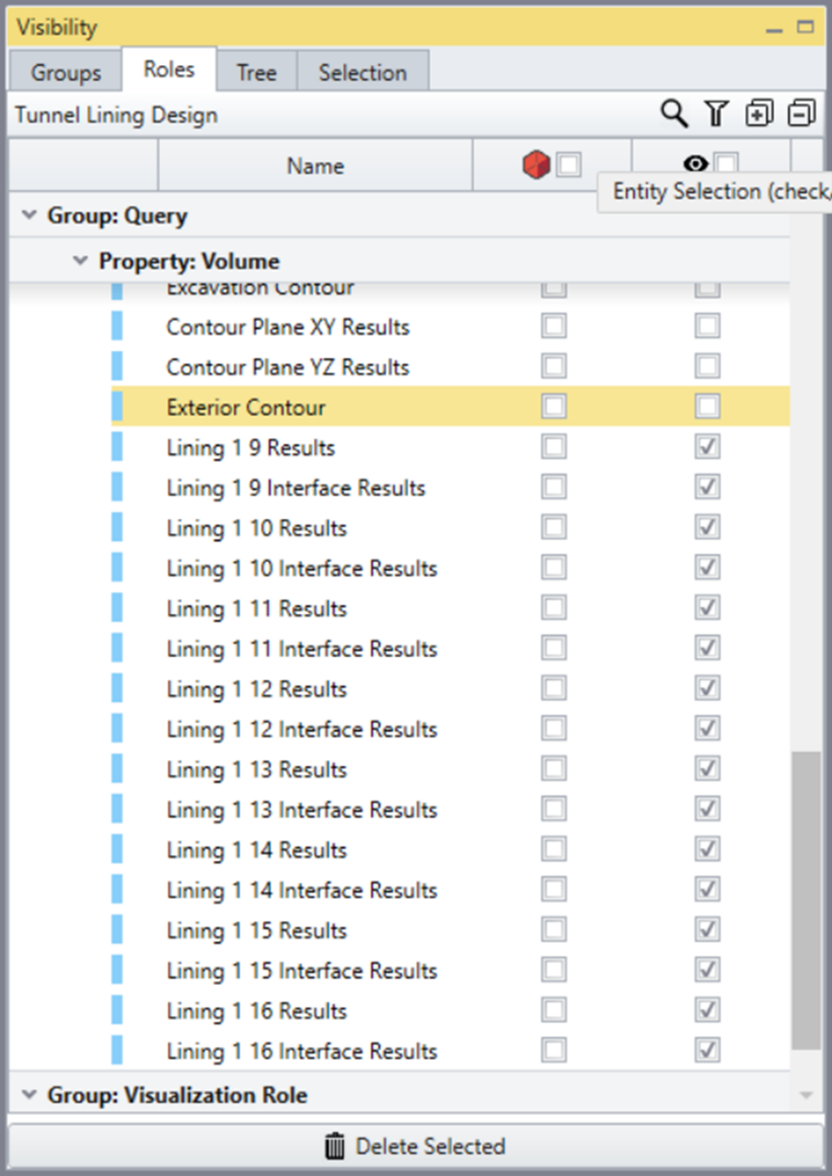832x1176 pixels.
Task: Select Lining 1 14 Results
Action: point(257,850)
